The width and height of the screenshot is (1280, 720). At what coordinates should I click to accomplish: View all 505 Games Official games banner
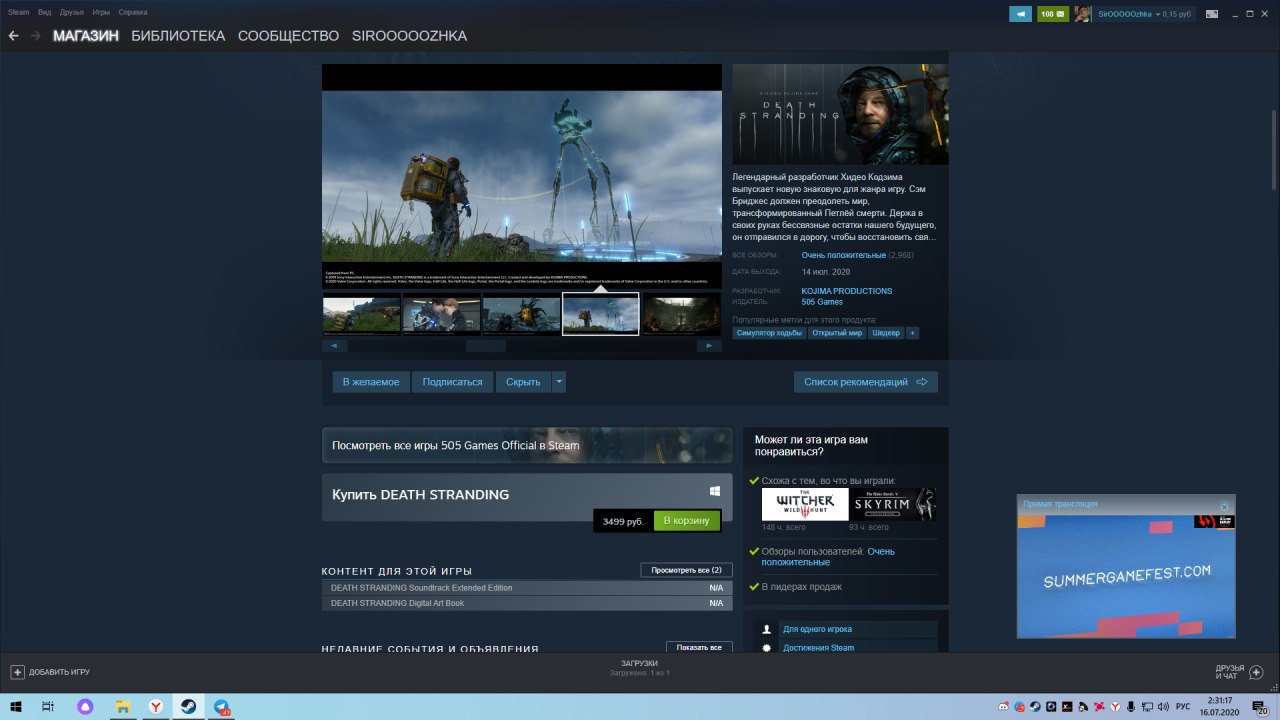527,445
